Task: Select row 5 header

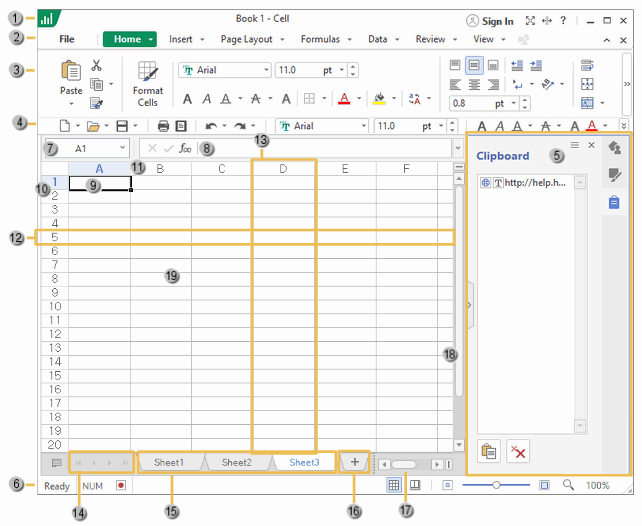Action: [54, 237]
